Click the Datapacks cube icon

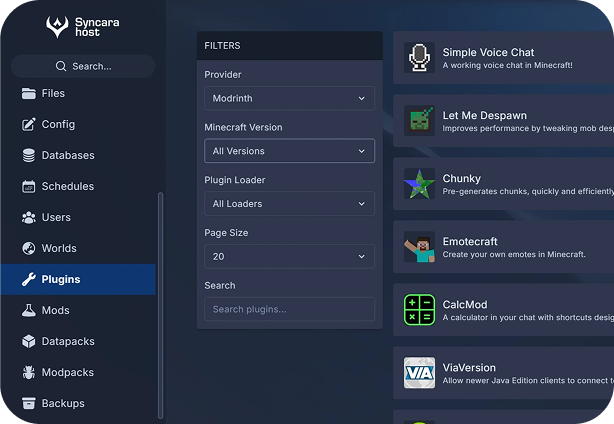(29, 341)
